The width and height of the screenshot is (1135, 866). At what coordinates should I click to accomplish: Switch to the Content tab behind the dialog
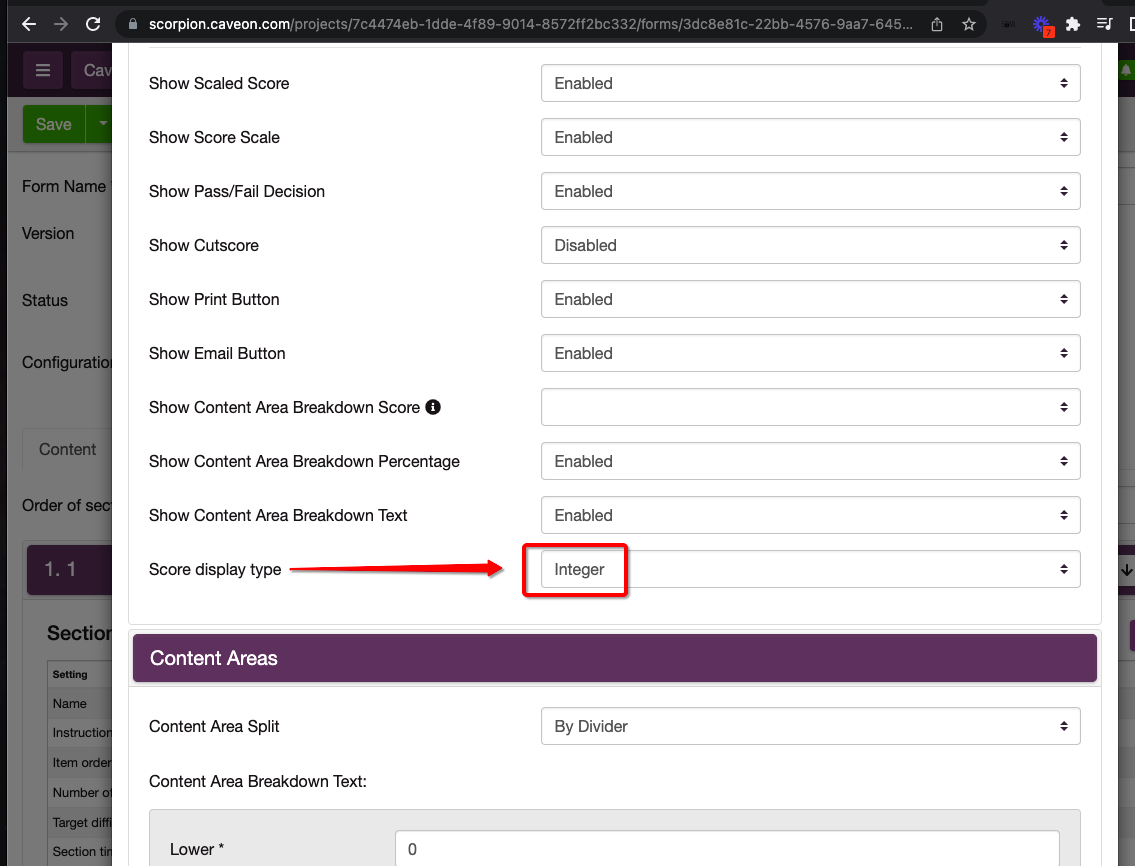[x=67, y=450]
